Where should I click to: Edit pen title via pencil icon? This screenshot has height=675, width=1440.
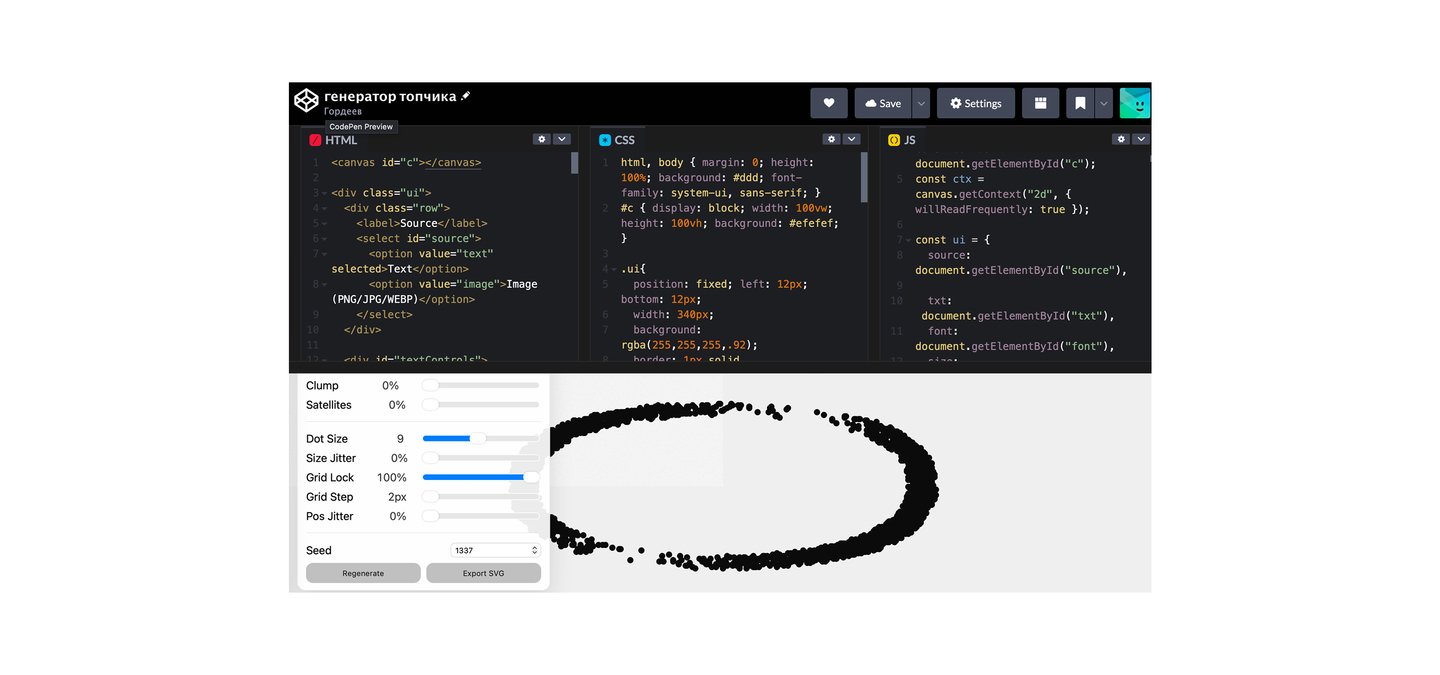click(465, 96)
